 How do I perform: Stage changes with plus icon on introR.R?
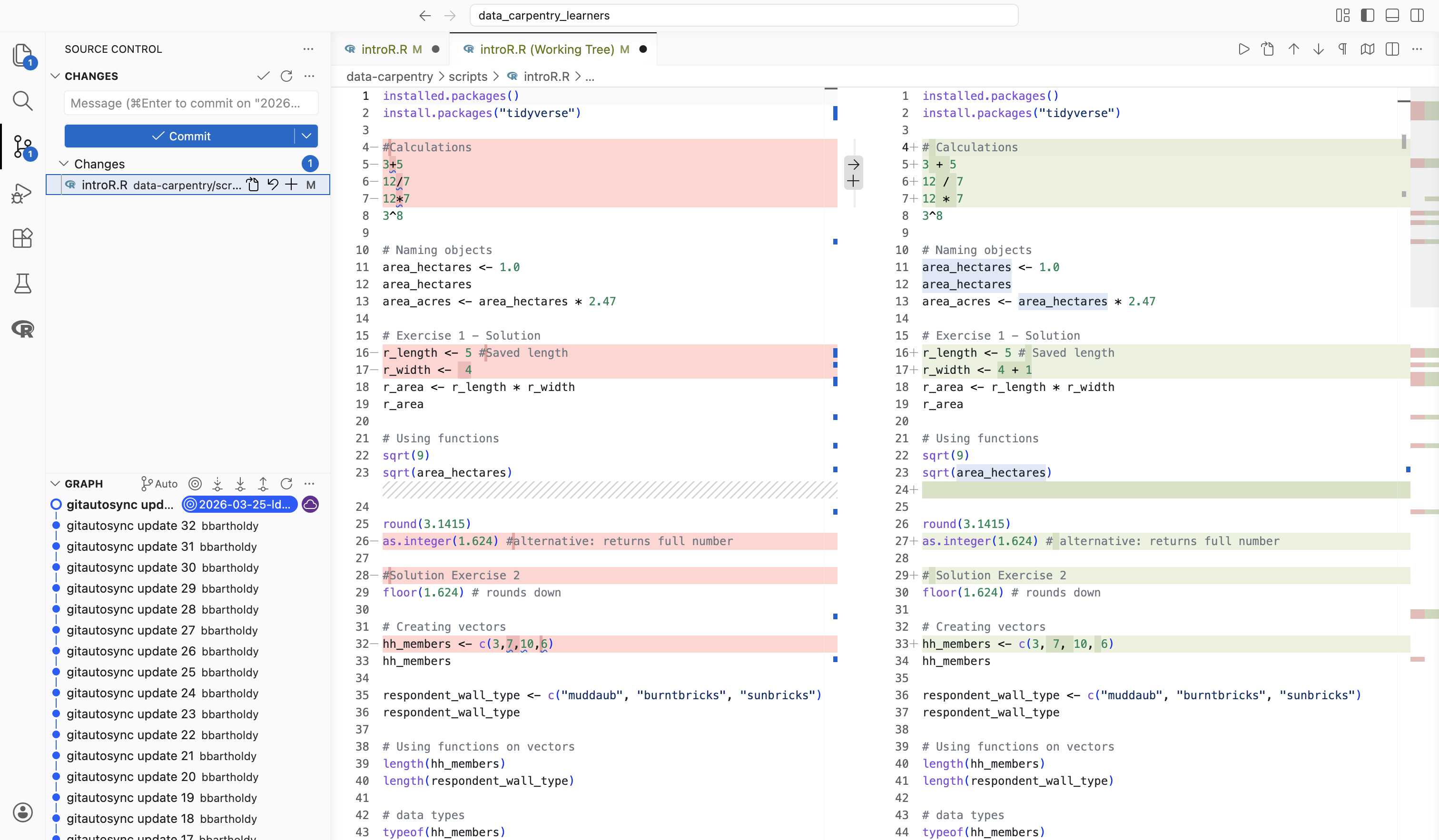click(x=291, y=185)
